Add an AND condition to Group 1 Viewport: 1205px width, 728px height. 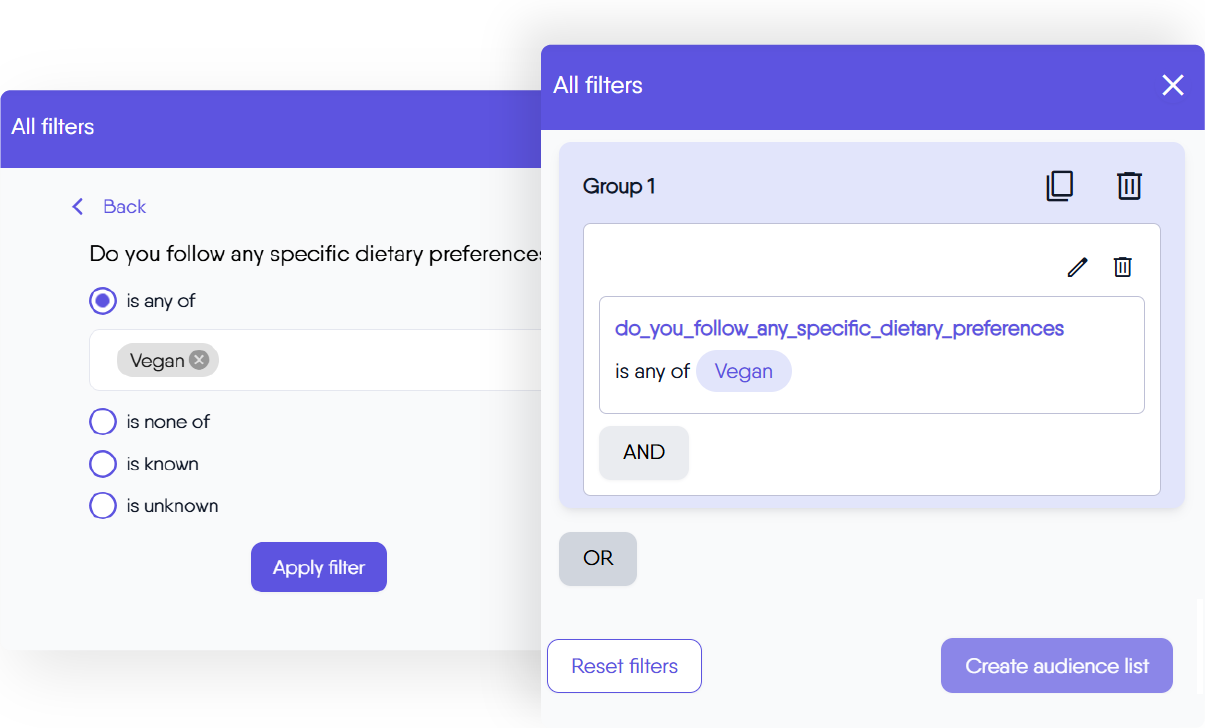click(x=644, y=452)
